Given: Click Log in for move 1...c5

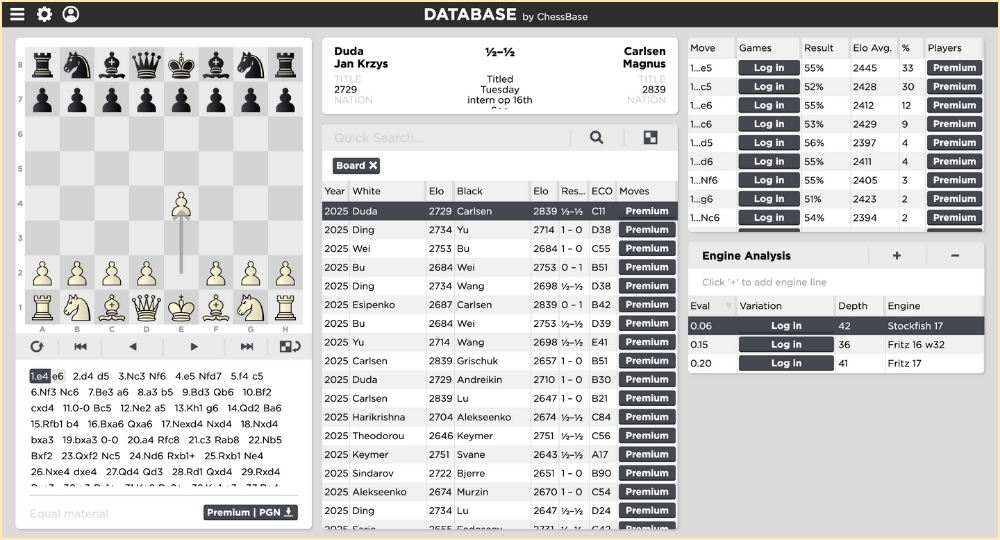Looking at the screenshot, I should point(768,87).
